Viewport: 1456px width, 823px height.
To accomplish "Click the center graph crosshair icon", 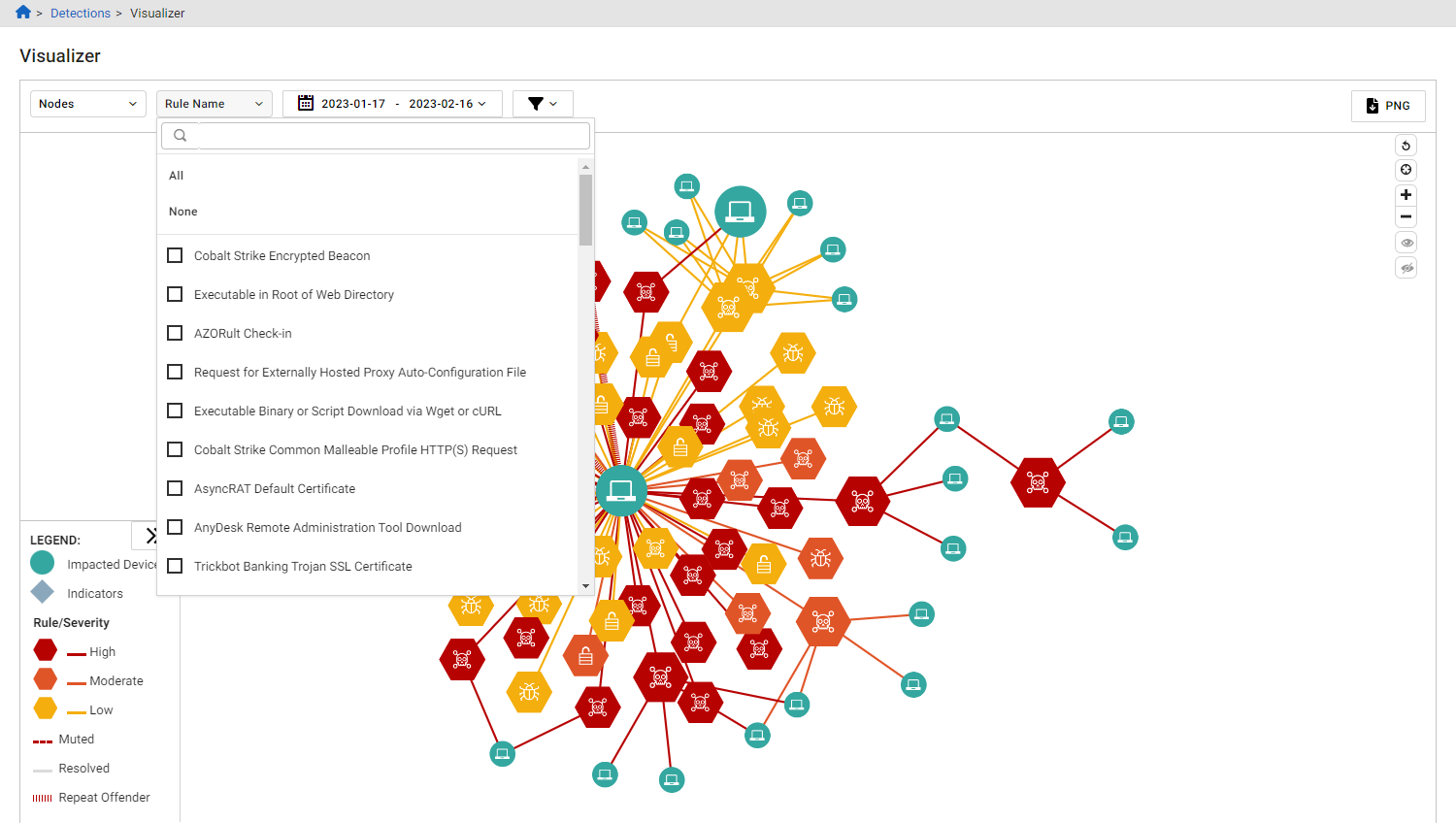I will pyautogui.click(x=1406, y=170).
